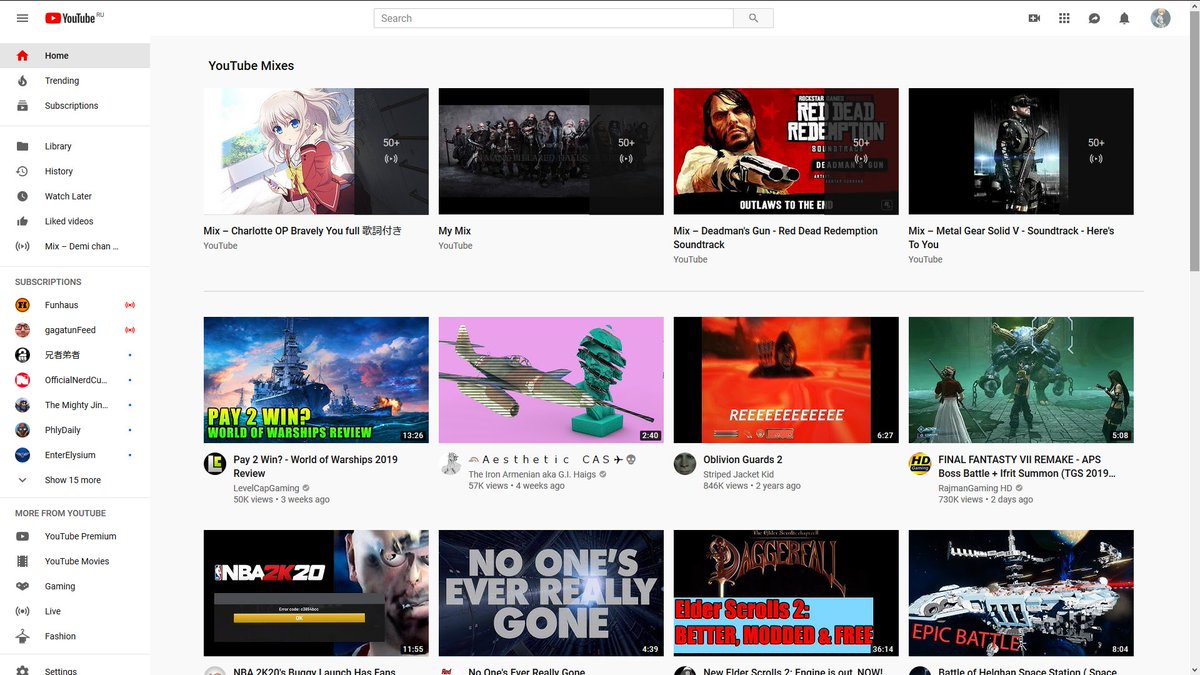The image size is (1200, 675).
Task: Open The Mighty Jin... subscription
Action: [75, 405]
